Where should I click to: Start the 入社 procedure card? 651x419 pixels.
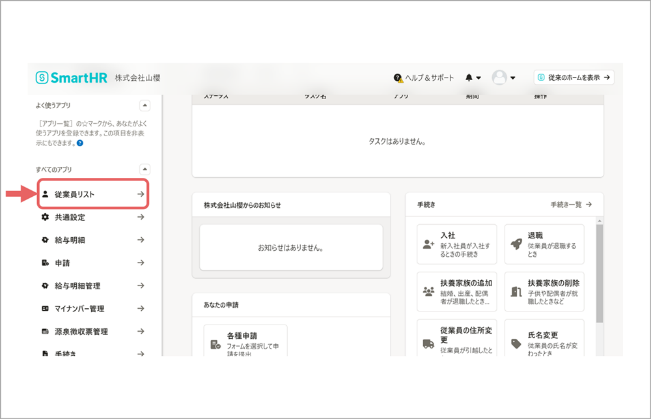[x=457, y=244]
